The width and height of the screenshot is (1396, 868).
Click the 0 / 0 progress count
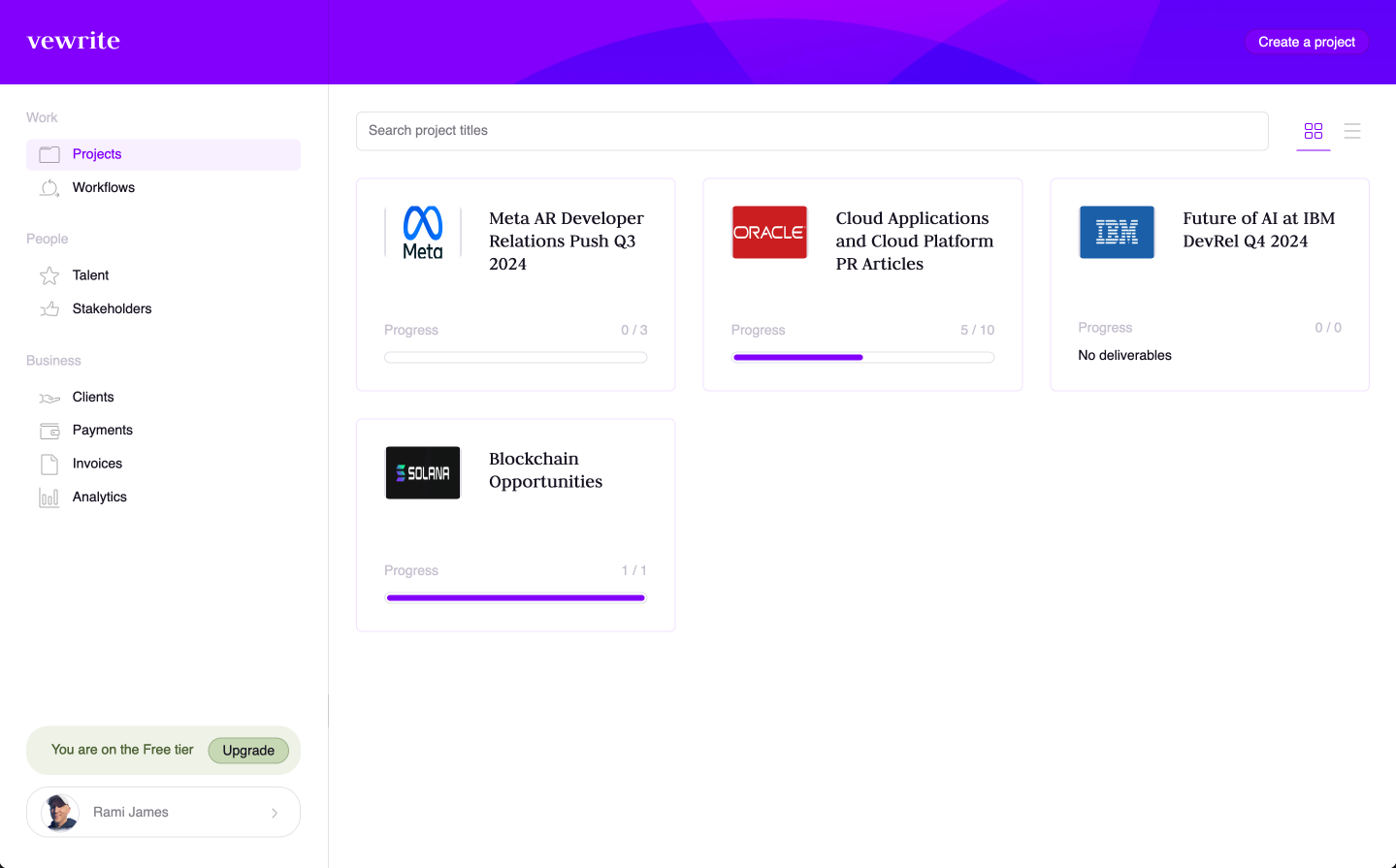pyautogui.click(x=1328, y=328)
